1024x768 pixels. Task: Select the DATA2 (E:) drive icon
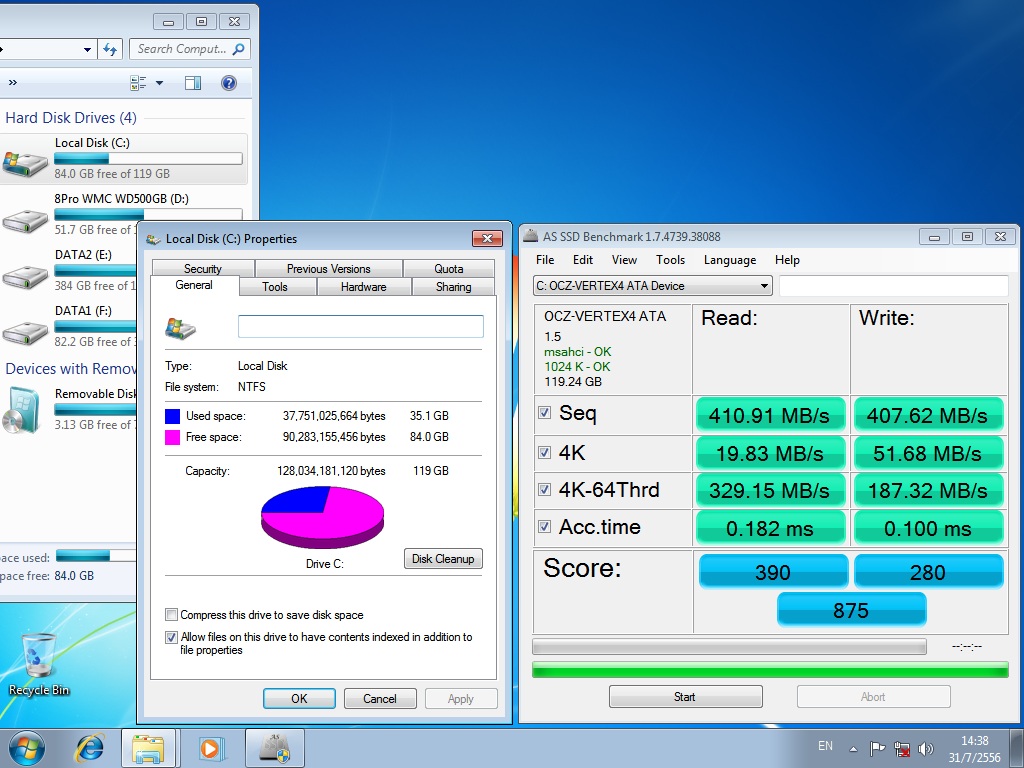coord(25,277)
